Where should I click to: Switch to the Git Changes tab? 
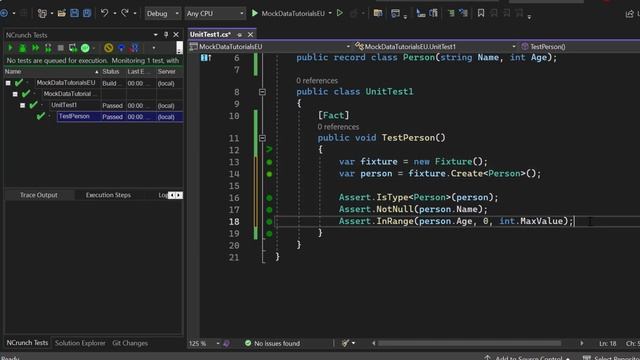pos(130,343)
